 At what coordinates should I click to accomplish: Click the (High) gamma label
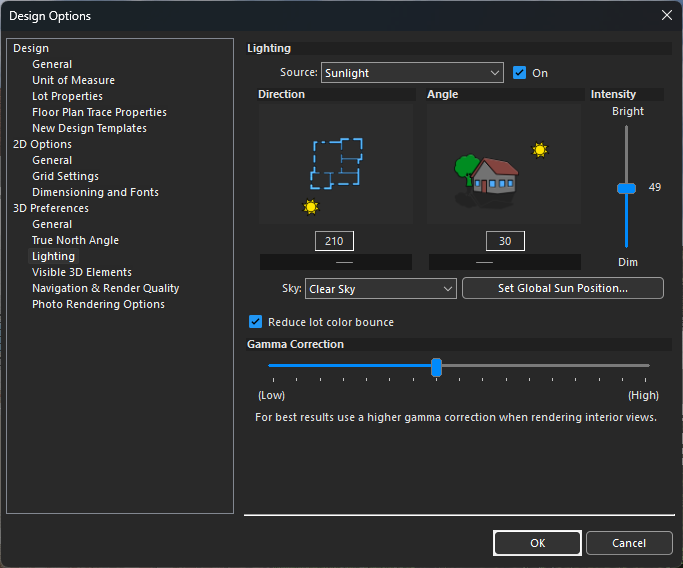pyautogui.click(x=643, y=395)
